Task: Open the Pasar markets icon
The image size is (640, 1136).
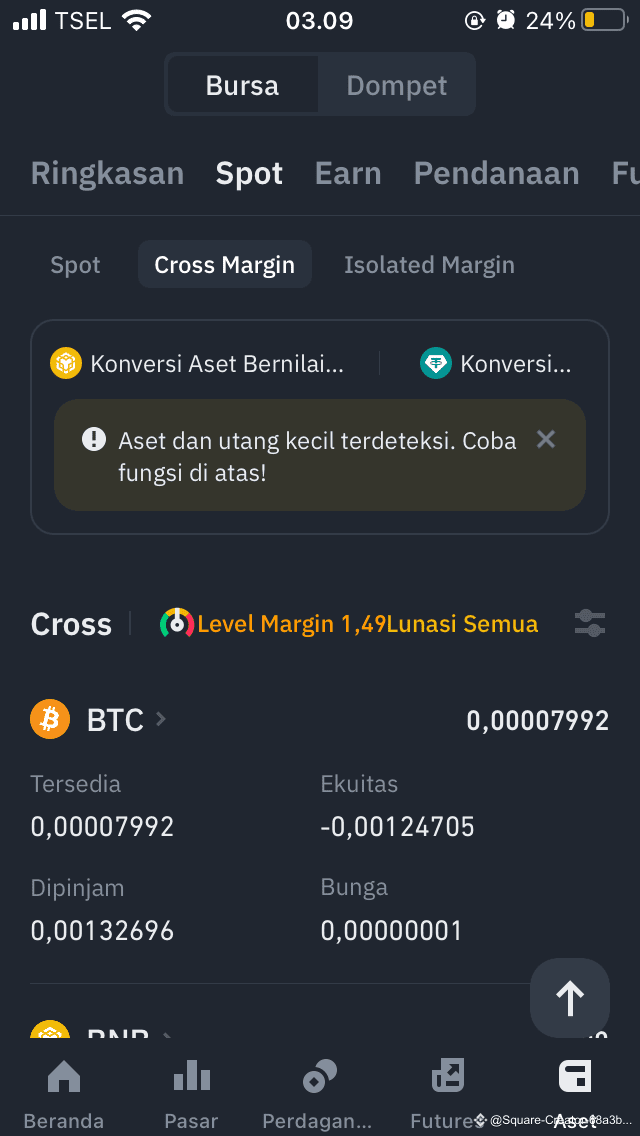Action: 191,1075
